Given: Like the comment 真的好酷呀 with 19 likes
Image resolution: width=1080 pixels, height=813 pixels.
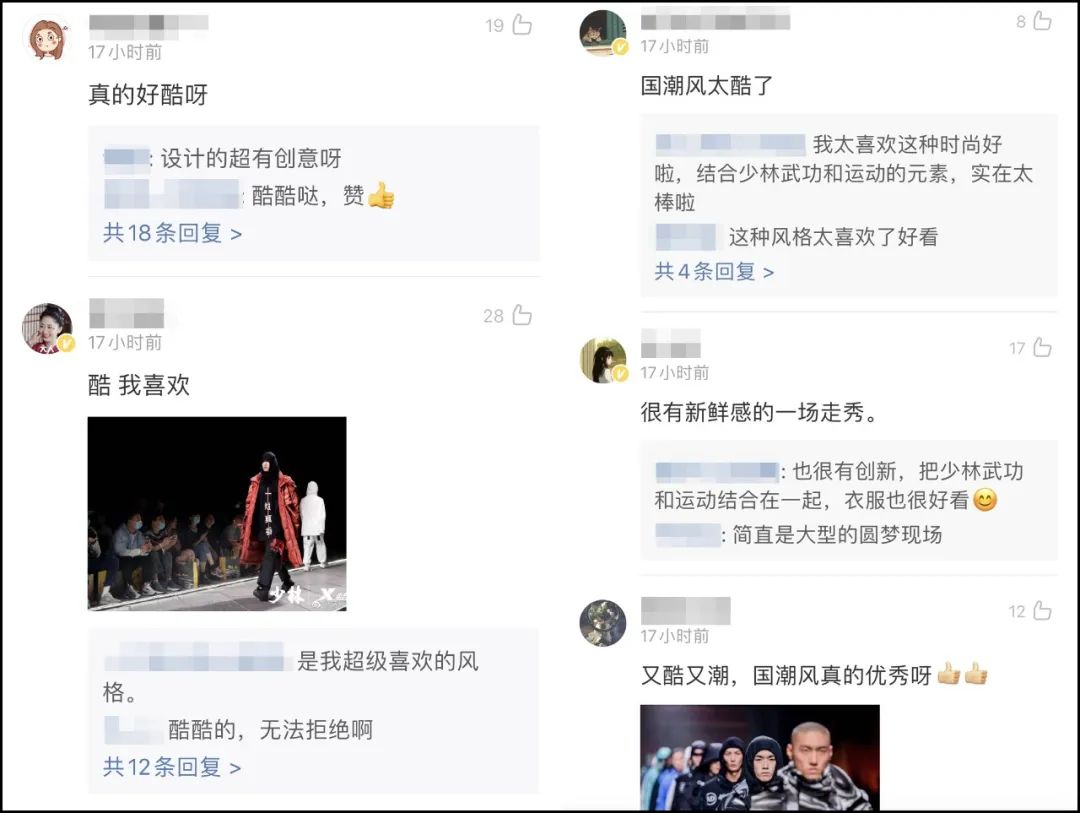Looking at the screenshot, I should [x=522, y=25].
